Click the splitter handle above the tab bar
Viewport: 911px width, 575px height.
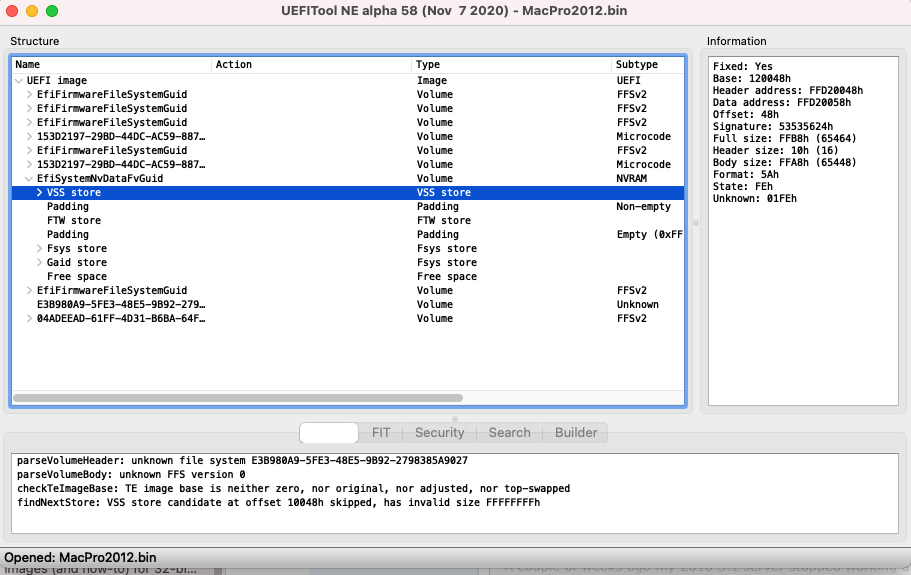click(455, 418)
